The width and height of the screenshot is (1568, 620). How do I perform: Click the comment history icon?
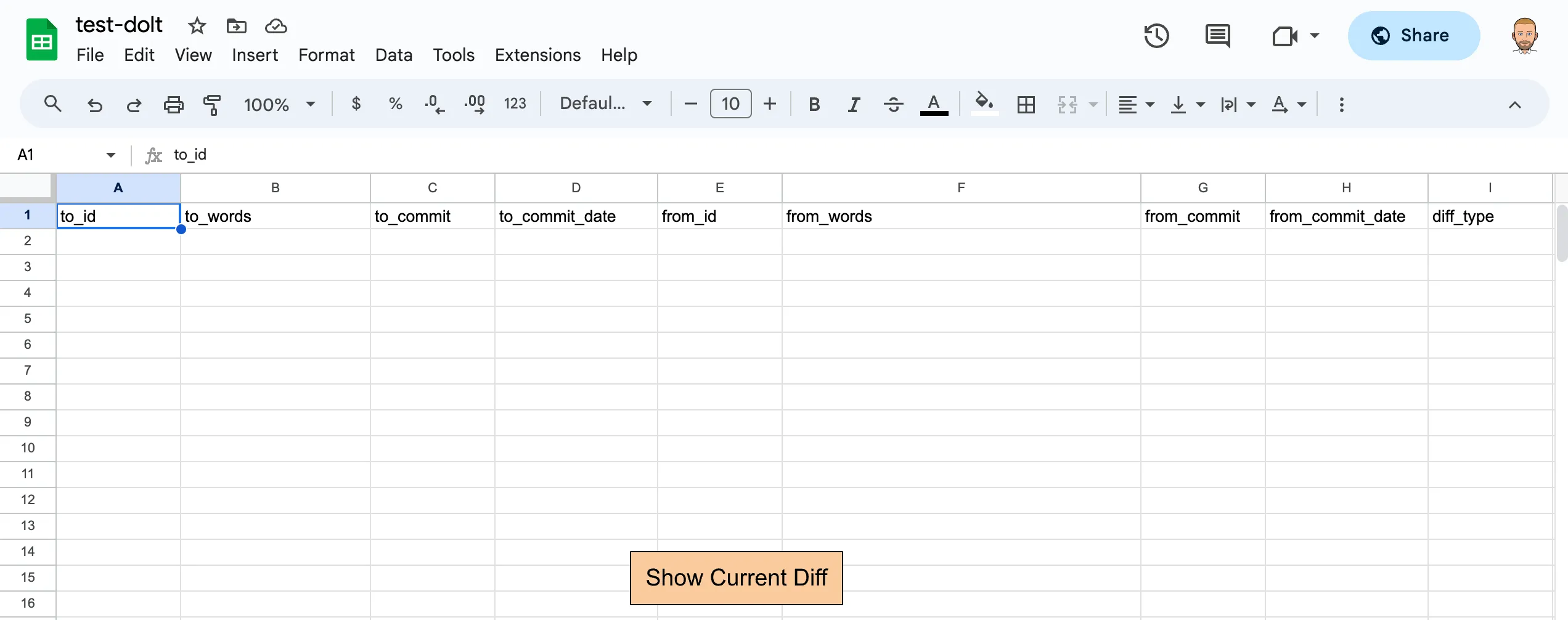(1217, 36)
